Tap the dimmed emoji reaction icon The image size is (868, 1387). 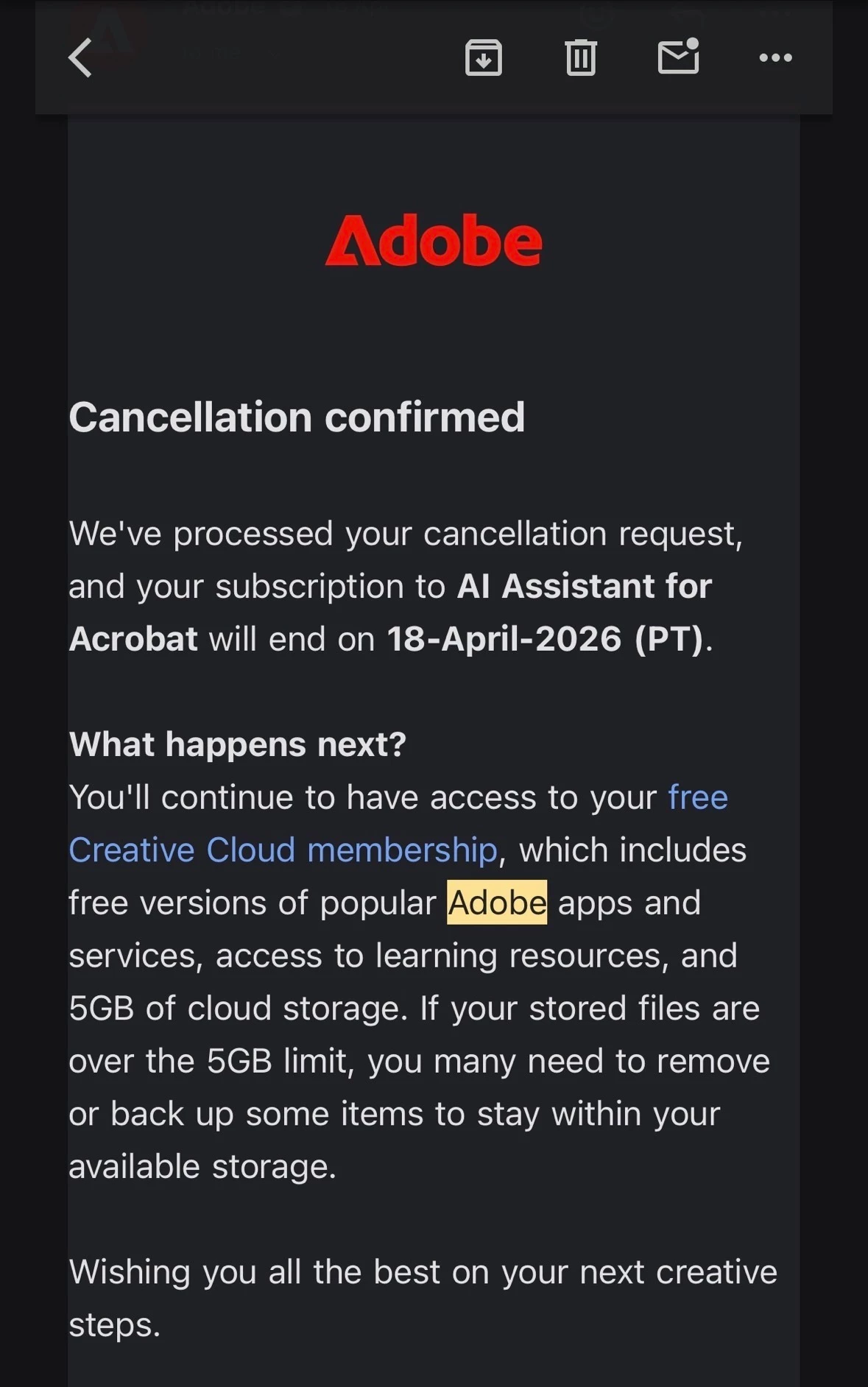(x=598, y=13)
